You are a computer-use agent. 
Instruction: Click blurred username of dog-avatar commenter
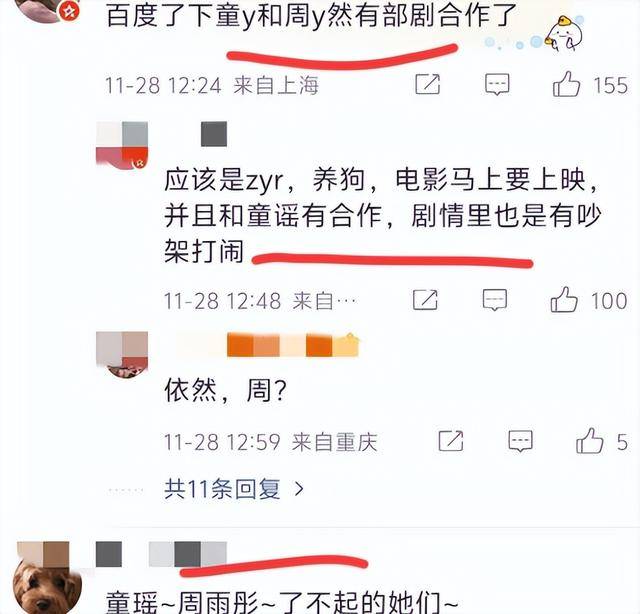pyautogui.click(x=161, y=554)
